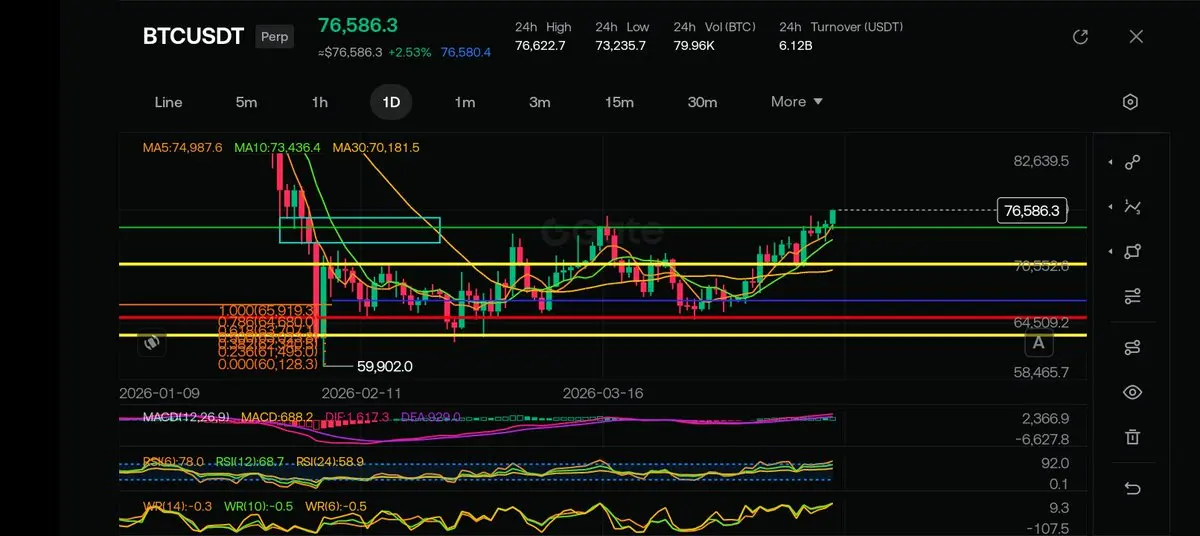The image size is (1200, 536).
Task: Open the More timeframes dropdown
Action: pos(797,102)
